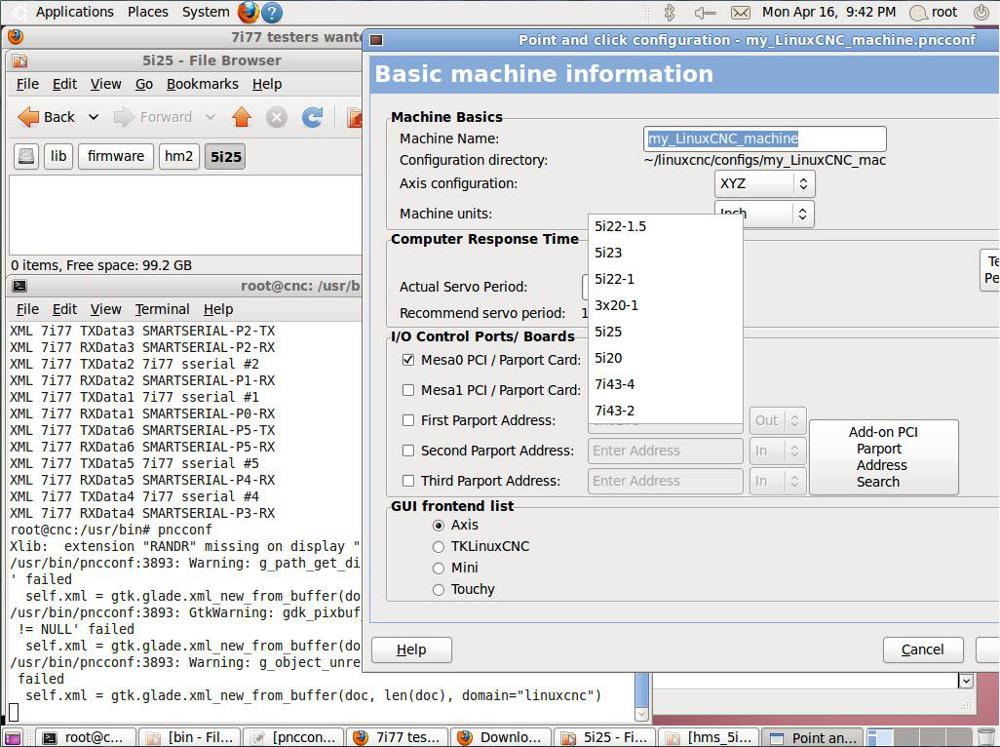The width and height of the screenshot is (1000, 747).
Task: Click Add-on PCI Parport Address Search
Action: point(883,457)
